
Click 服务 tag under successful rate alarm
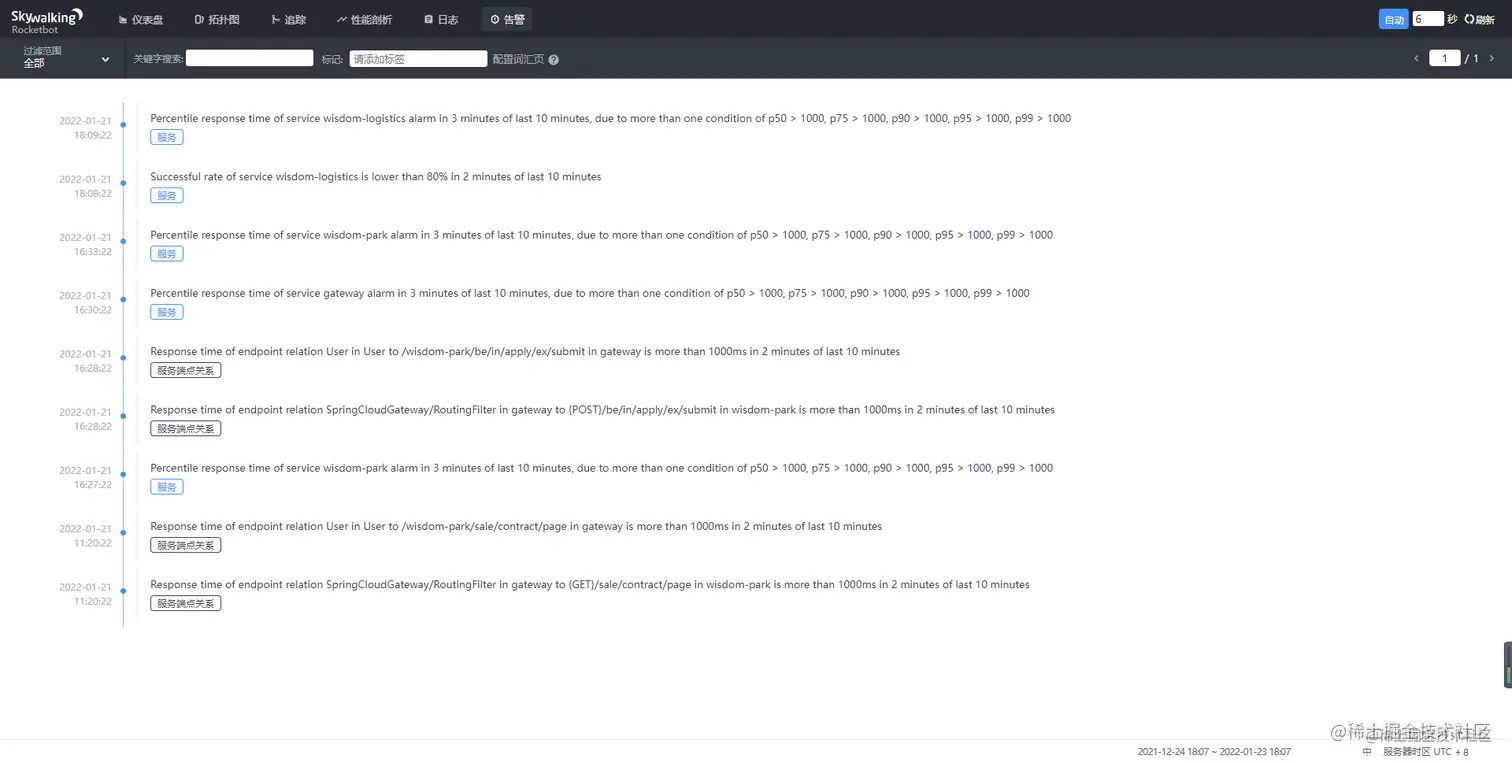click(x=167, y=195)
